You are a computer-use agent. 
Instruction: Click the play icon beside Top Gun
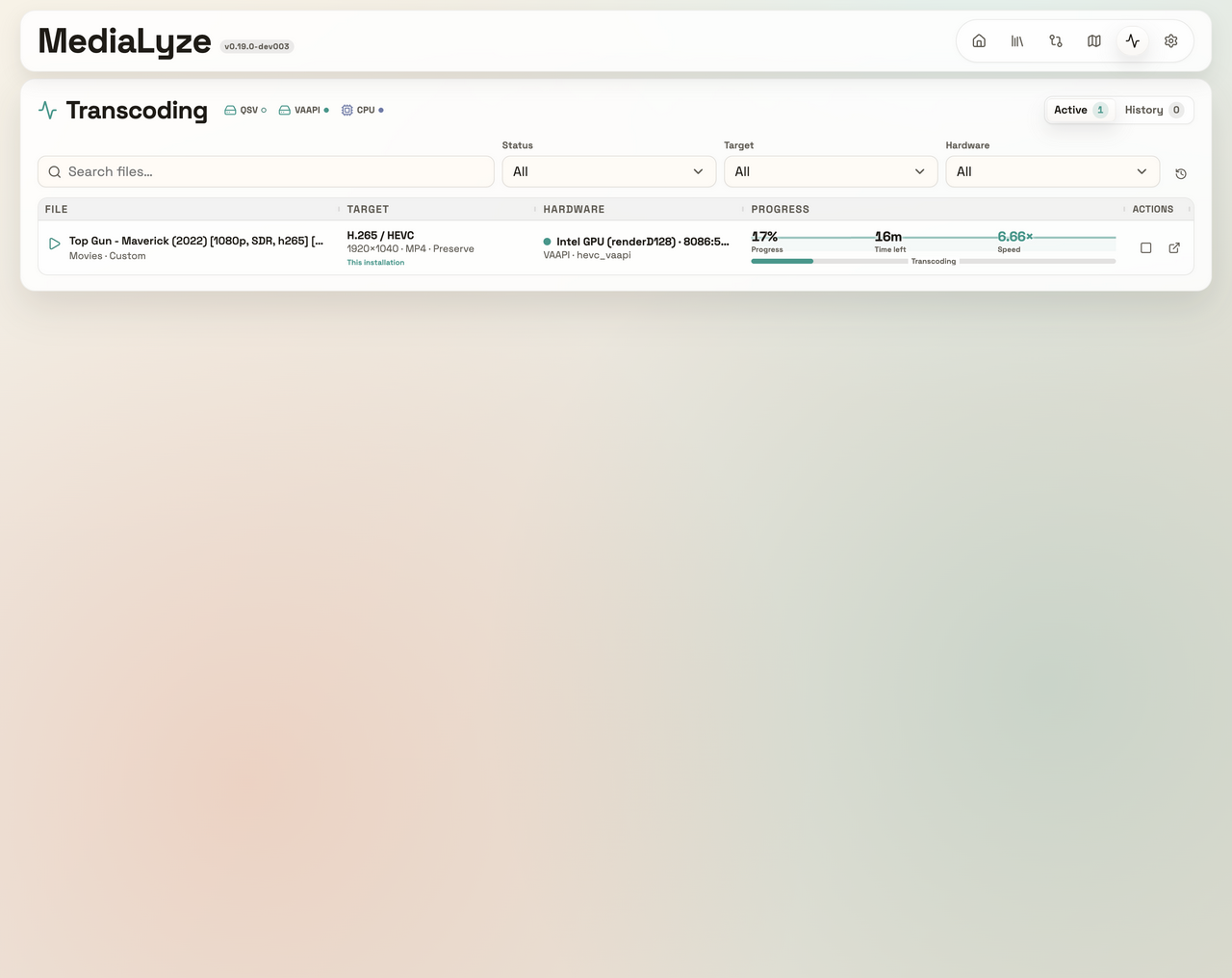pos(55,244)
